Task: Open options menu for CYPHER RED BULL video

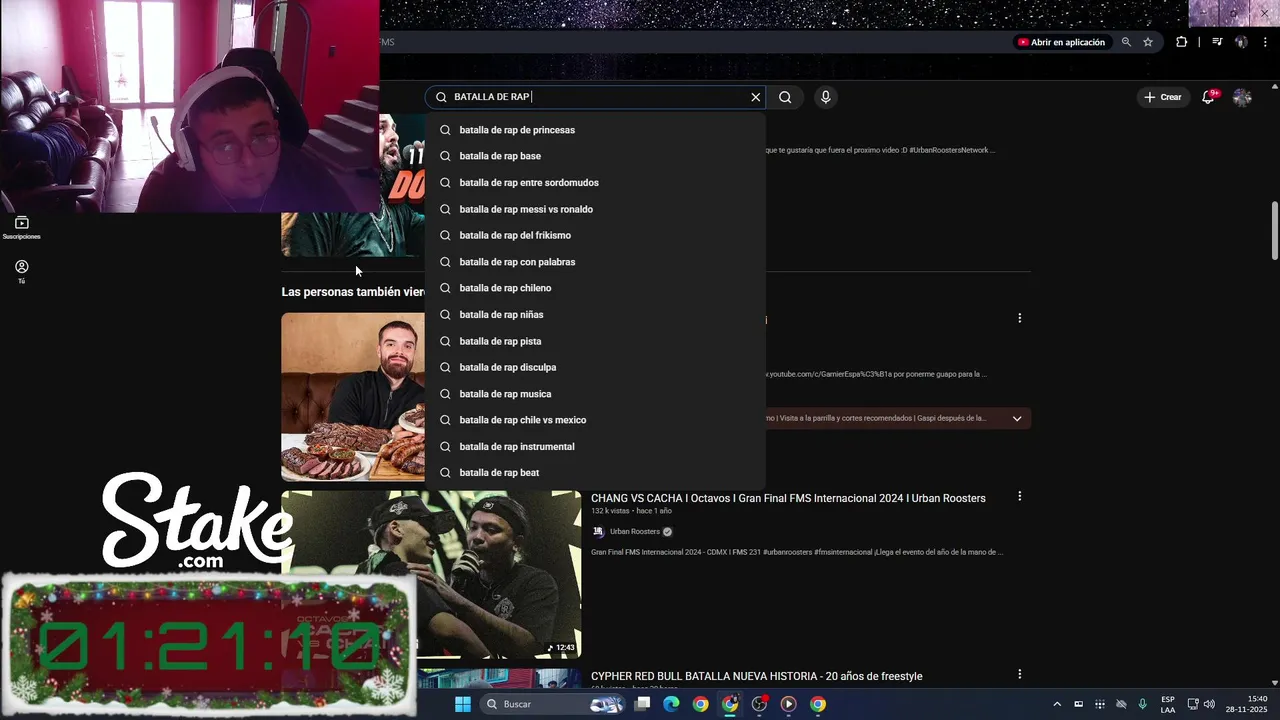Action: tap(1020, 675)
